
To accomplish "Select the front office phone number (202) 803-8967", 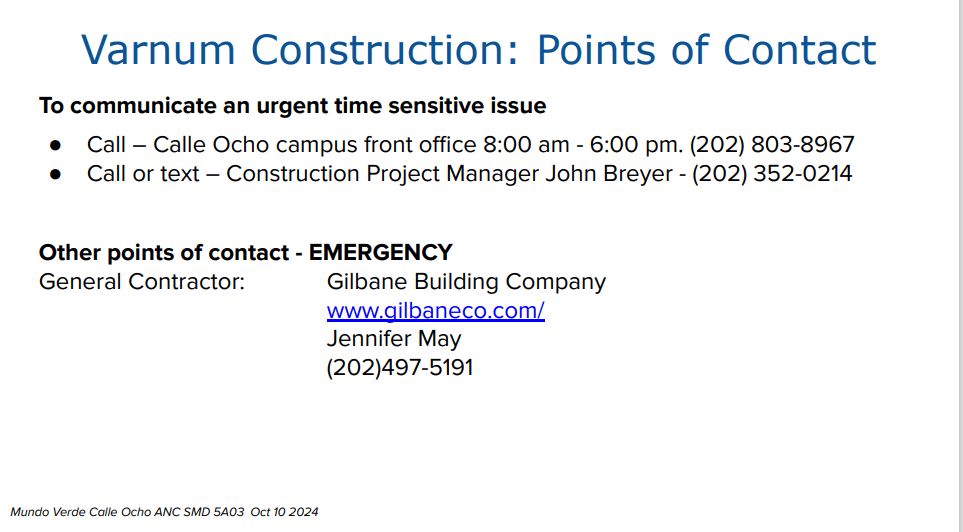I will [x=772, y=145].
